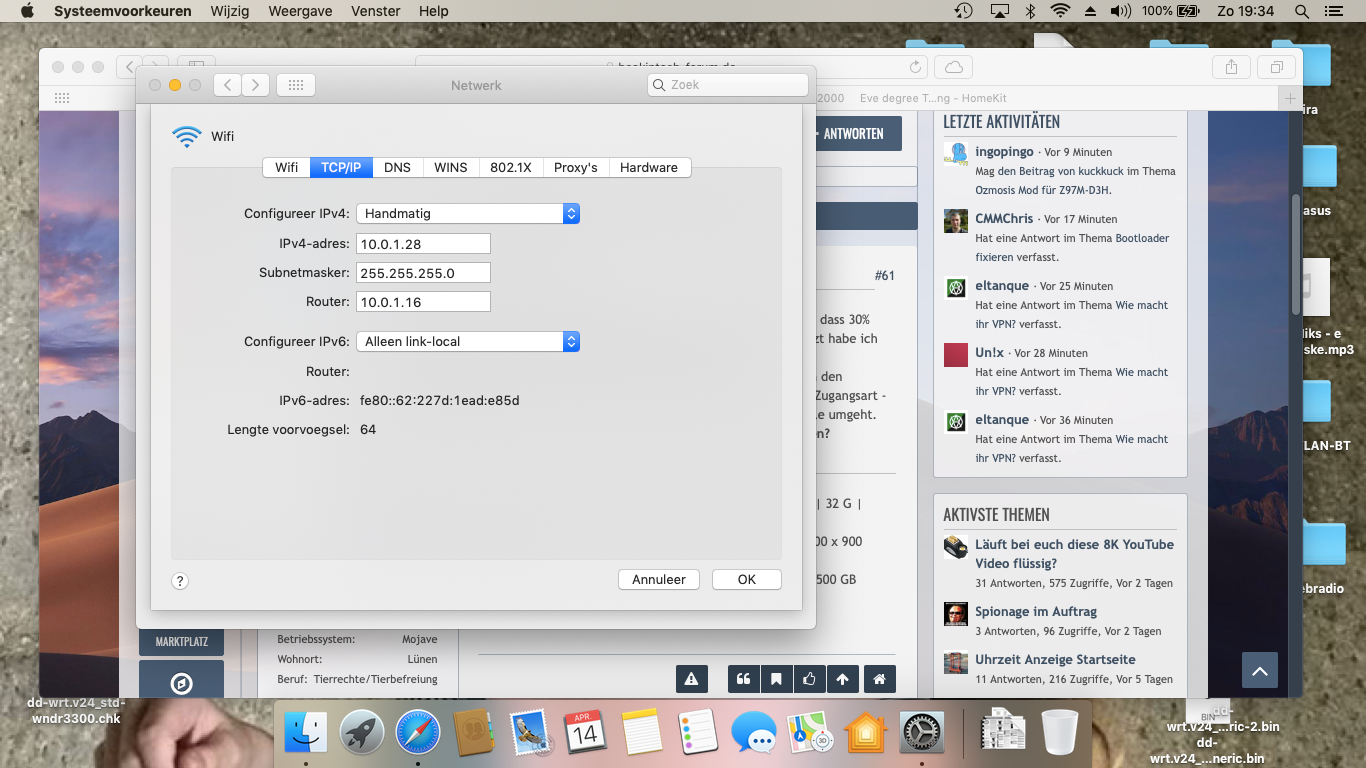Viewport: 1366px width, 768px height.
Task: Expand the Configureer IPv4 dropdown
Action: [x=468, y=213]
